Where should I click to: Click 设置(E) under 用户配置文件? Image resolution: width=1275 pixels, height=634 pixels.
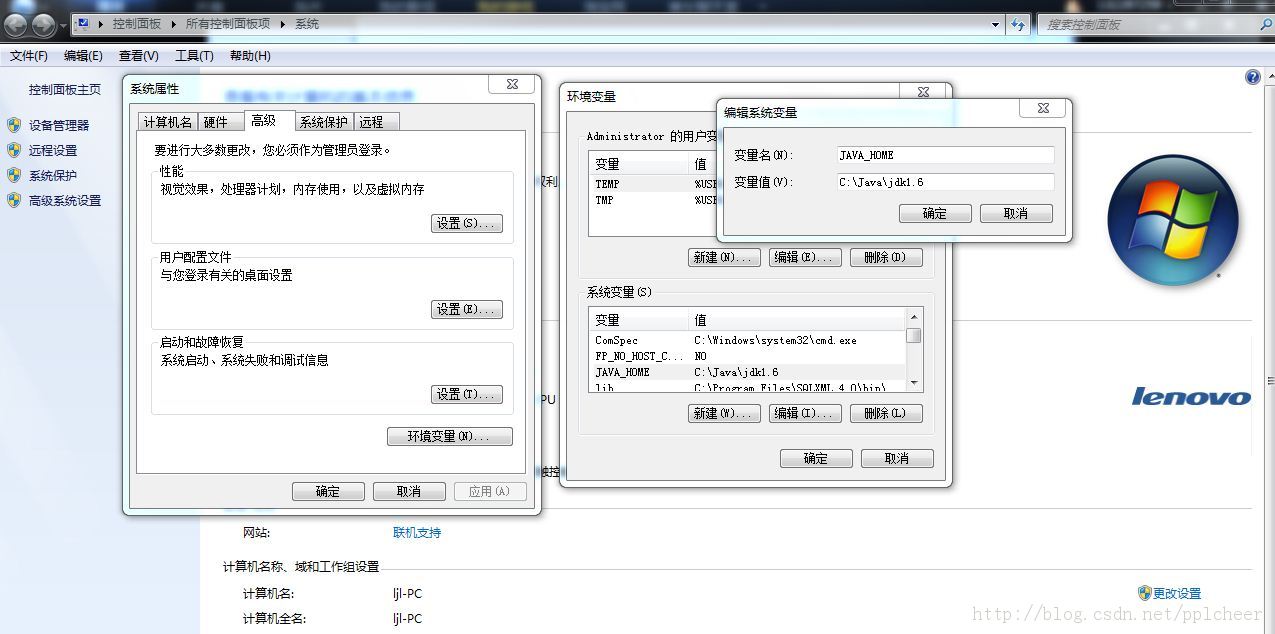467,309
